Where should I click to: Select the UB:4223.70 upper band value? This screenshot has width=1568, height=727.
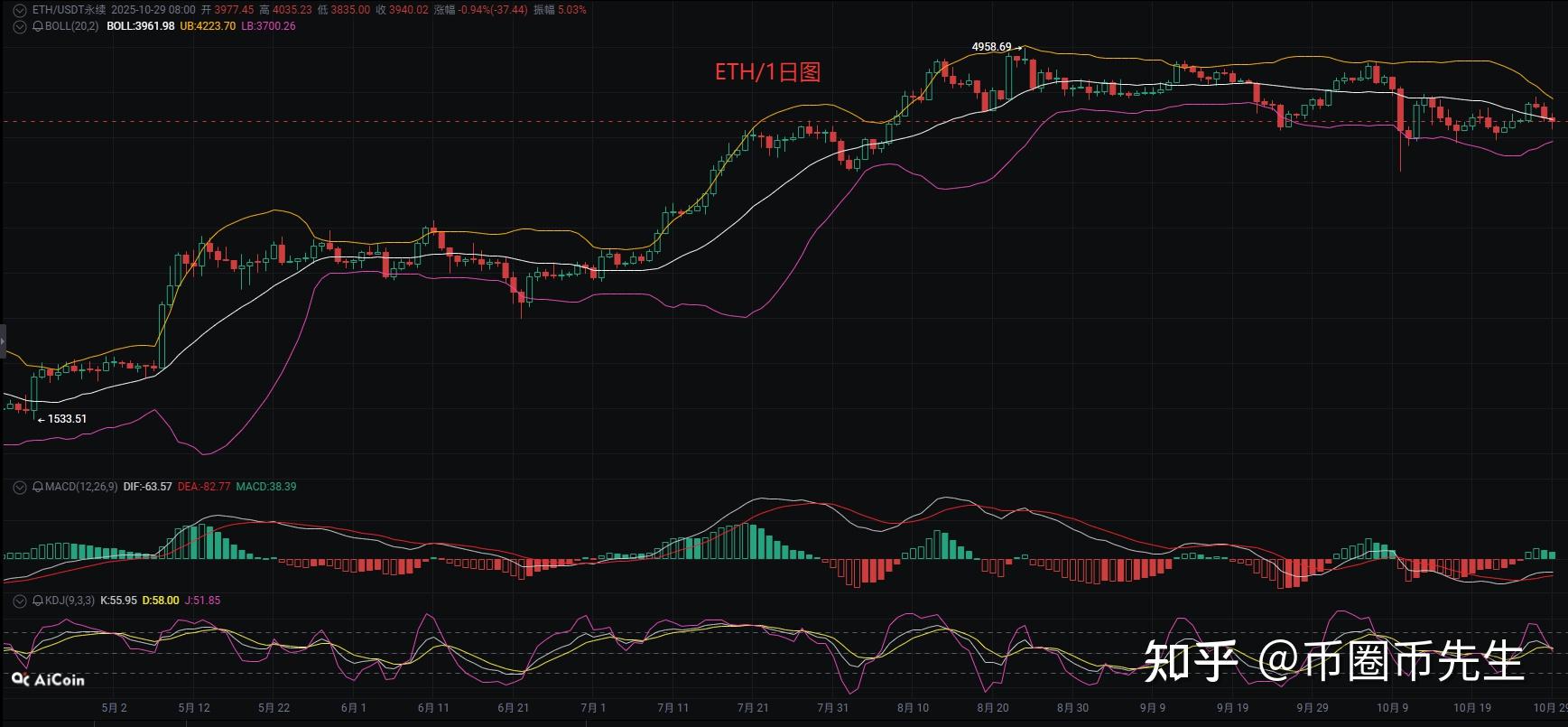(x=208, y=27)
